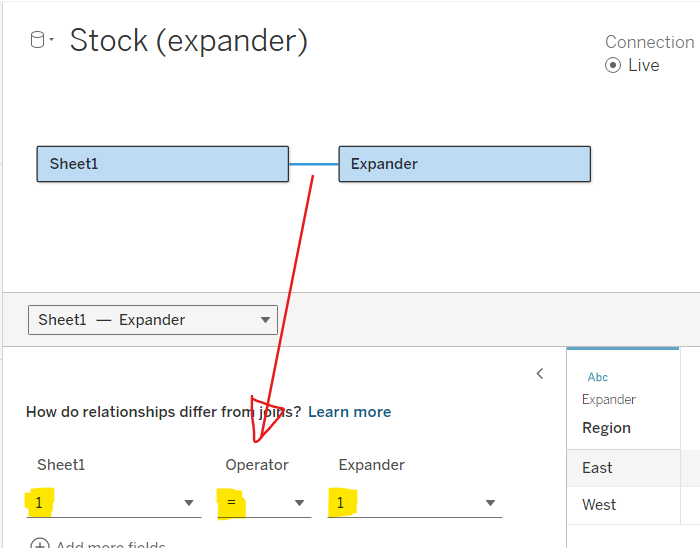Screen dimensions: 700x548
Task: Click the Stock (expander) data source title
Action: tap(188, 41)
